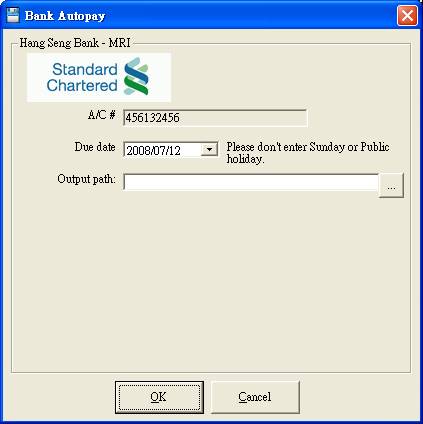Open the Due date calendar dropdown arrow

point(209,150)
